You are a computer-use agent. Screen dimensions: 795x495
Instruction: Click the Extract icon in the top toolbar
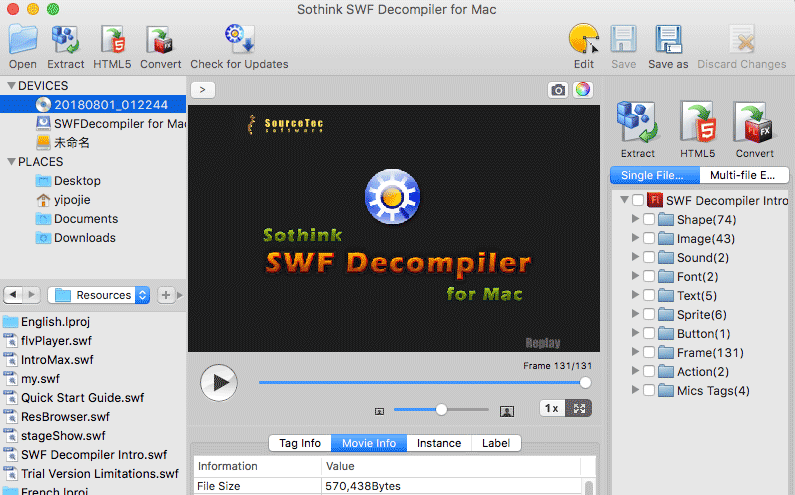[65, 40]
